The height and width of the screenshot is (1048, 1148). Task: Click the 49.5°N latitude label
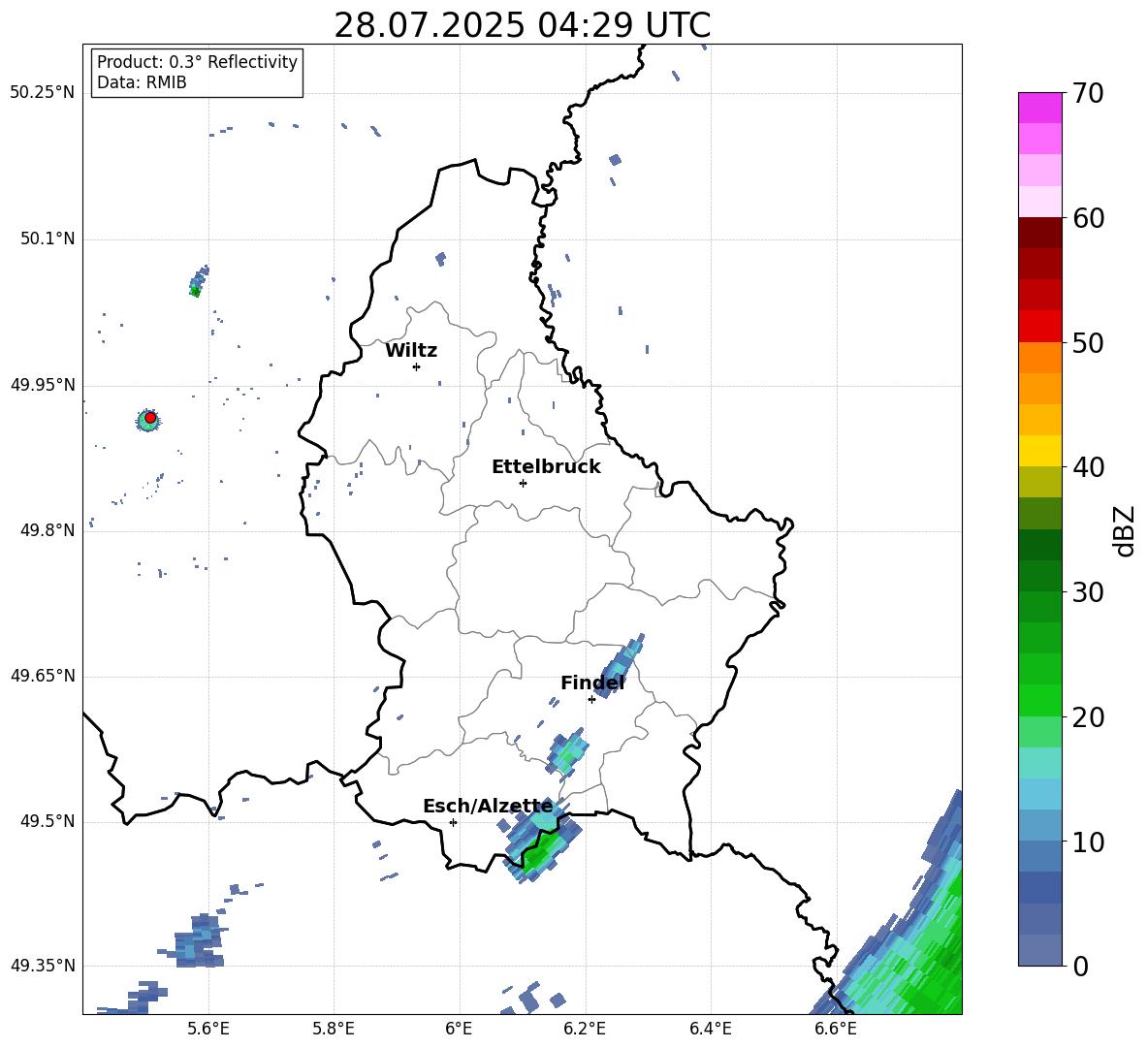pyautogui.click(x=48, y=821)
